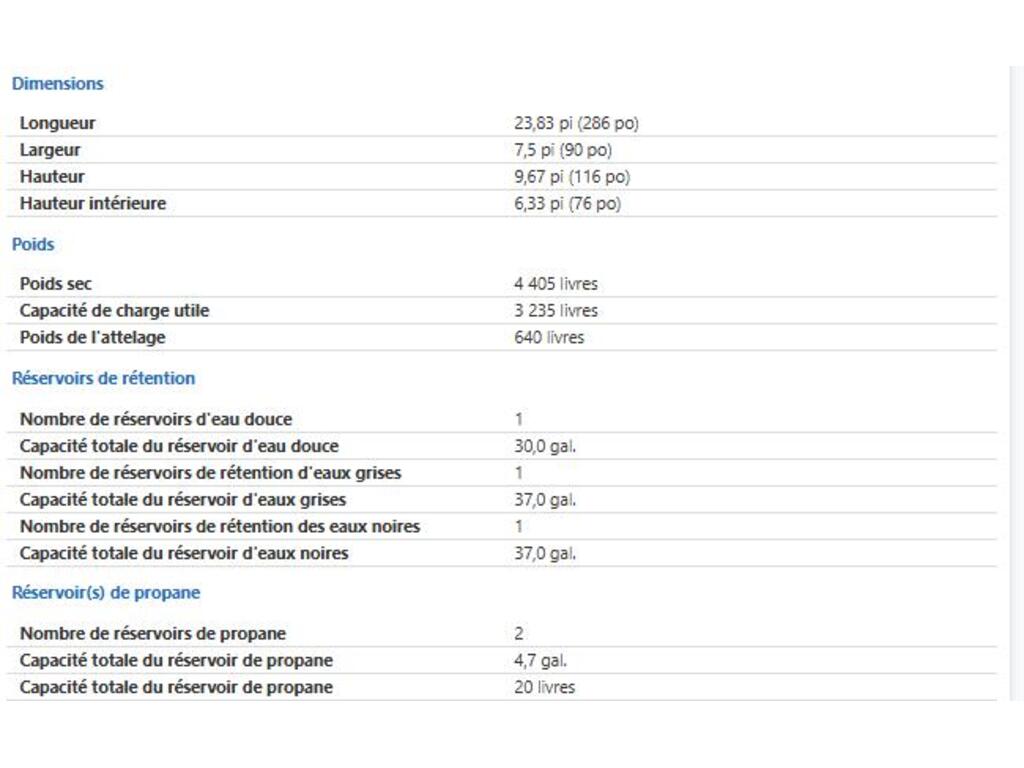1024x768 pixels.
Task: Click Nombre de réservoirs d'eau douce
Action: pos(156,419)
